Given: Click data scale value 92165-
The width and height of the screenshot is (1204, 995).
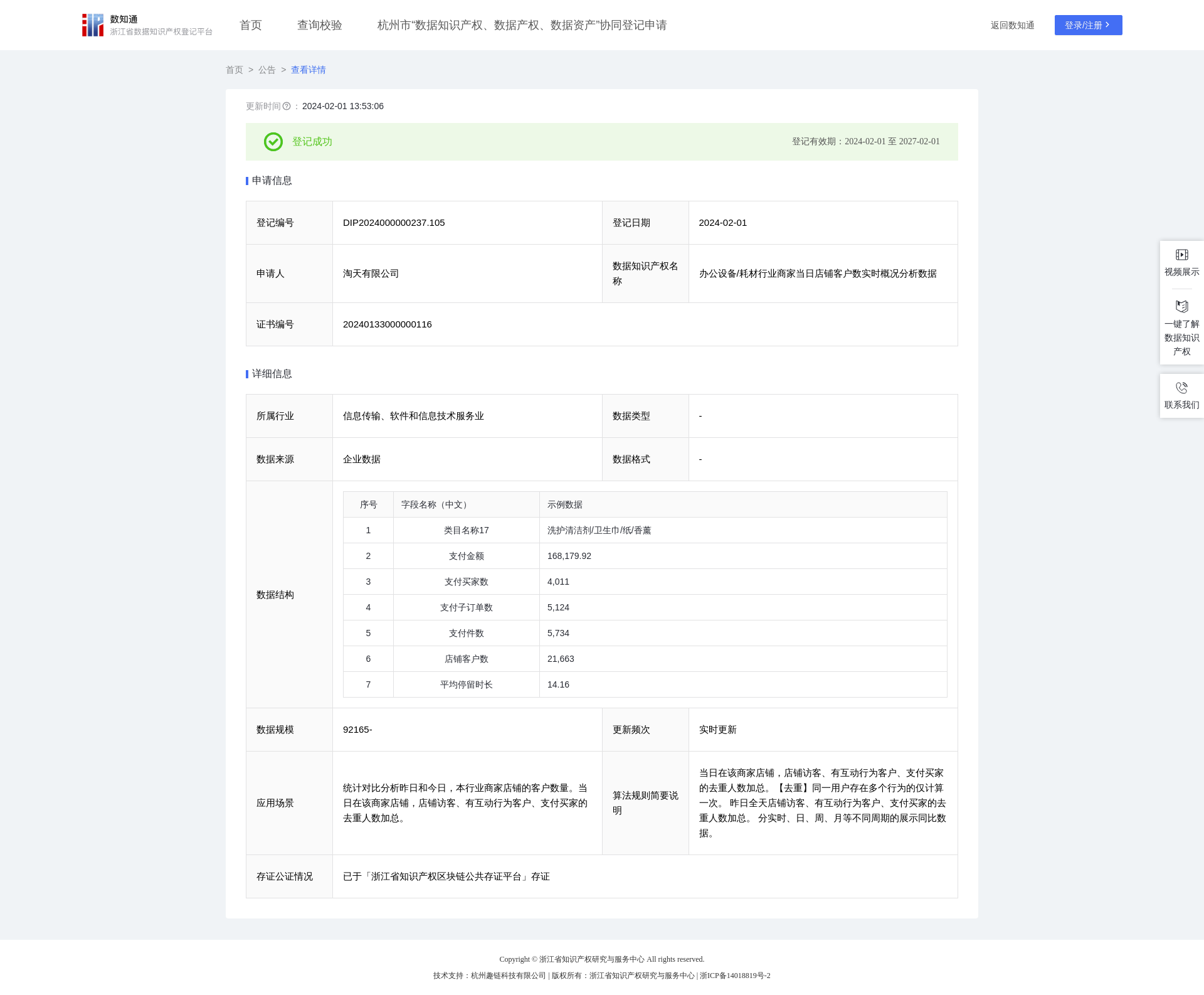Looking at the screenshot, I should [x=357, y=730].
